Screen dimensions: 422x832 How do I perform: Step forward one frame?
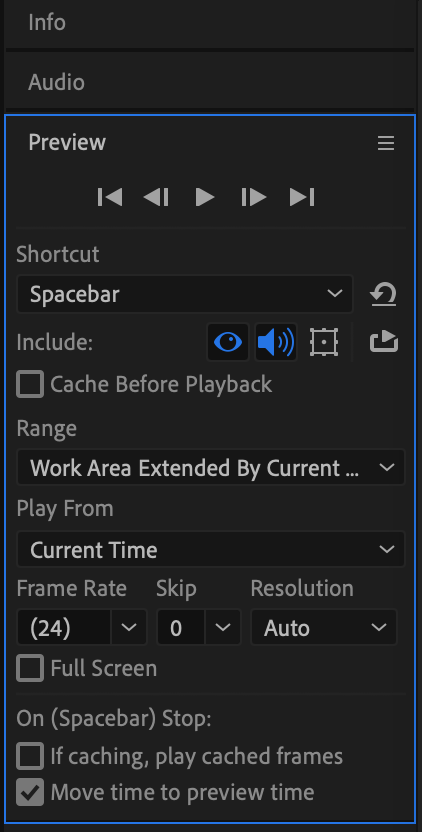(254, 197)
